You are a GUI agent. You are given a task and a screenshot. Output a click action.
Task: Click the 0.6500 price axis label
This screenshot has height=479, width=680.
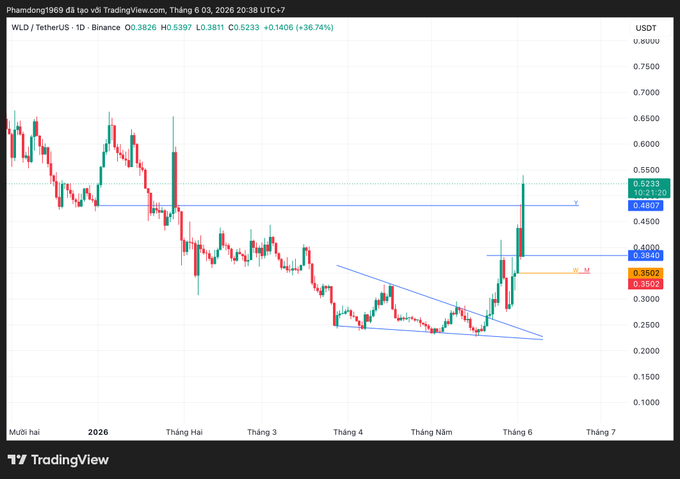coord(646,118)
